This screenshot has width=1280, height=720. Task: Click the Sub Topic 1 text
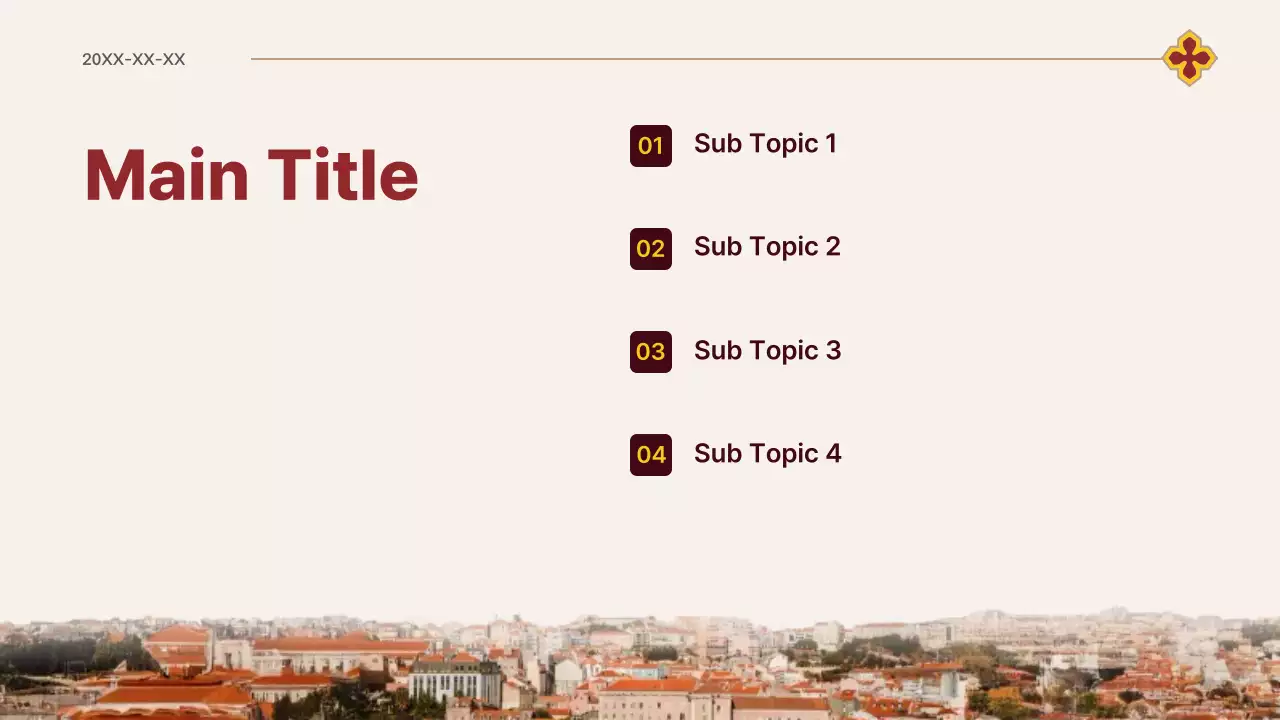point(765,144)
